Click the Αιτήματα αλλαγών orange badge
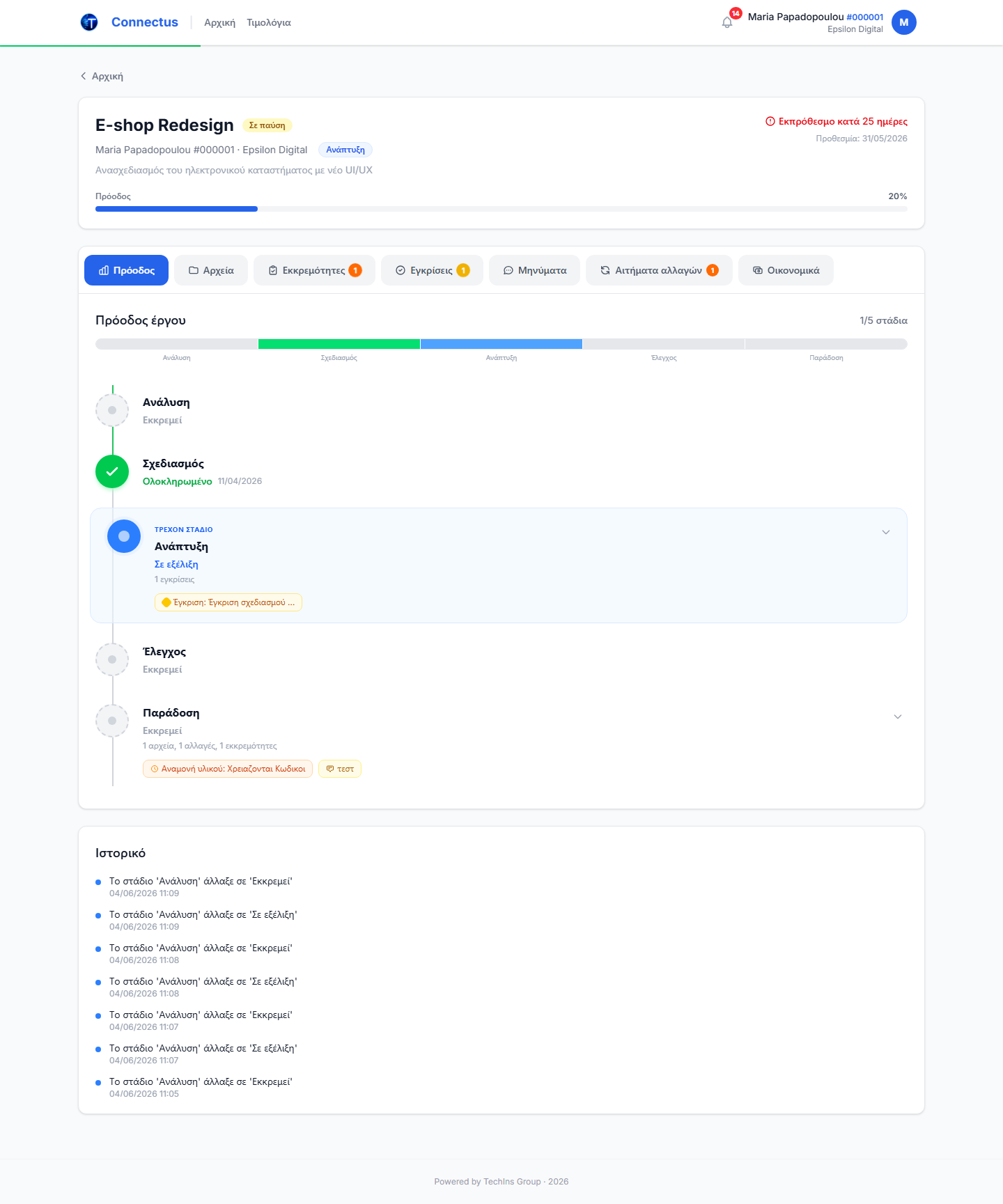The height and width of the screenshot is (1204, 1003). pos(713,270)
